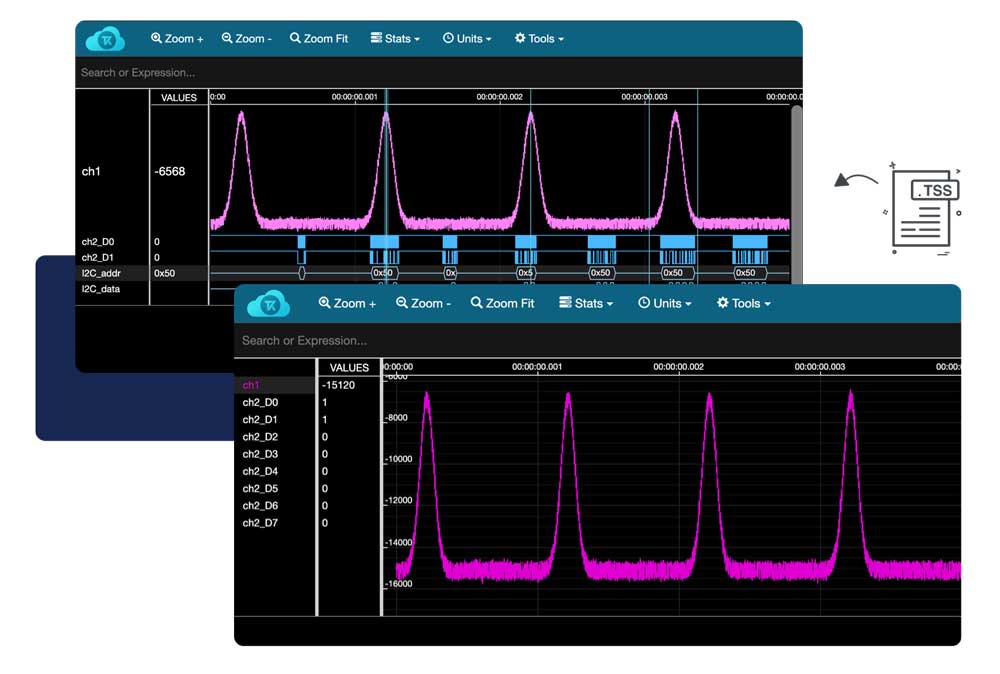Screen dimensions: 1000x674
Task: Click the Tools gear icon in upper toolbar
Action: click(518, 38)
